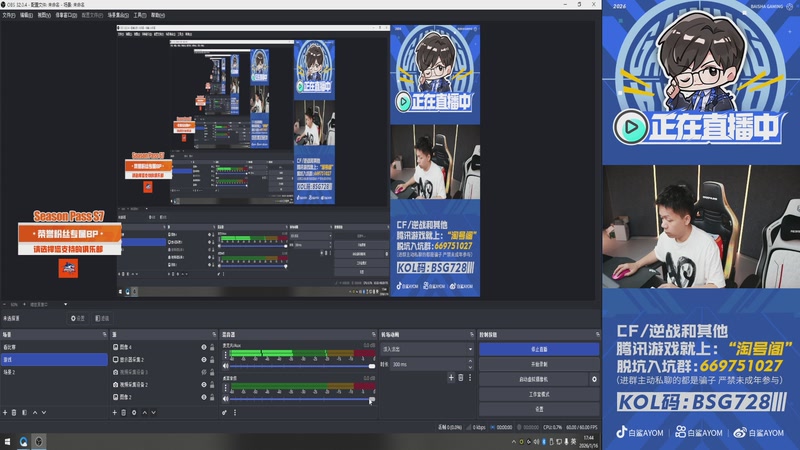Open the 工具(T) menu
The image size is (800, 450).
tap(140, 15)
